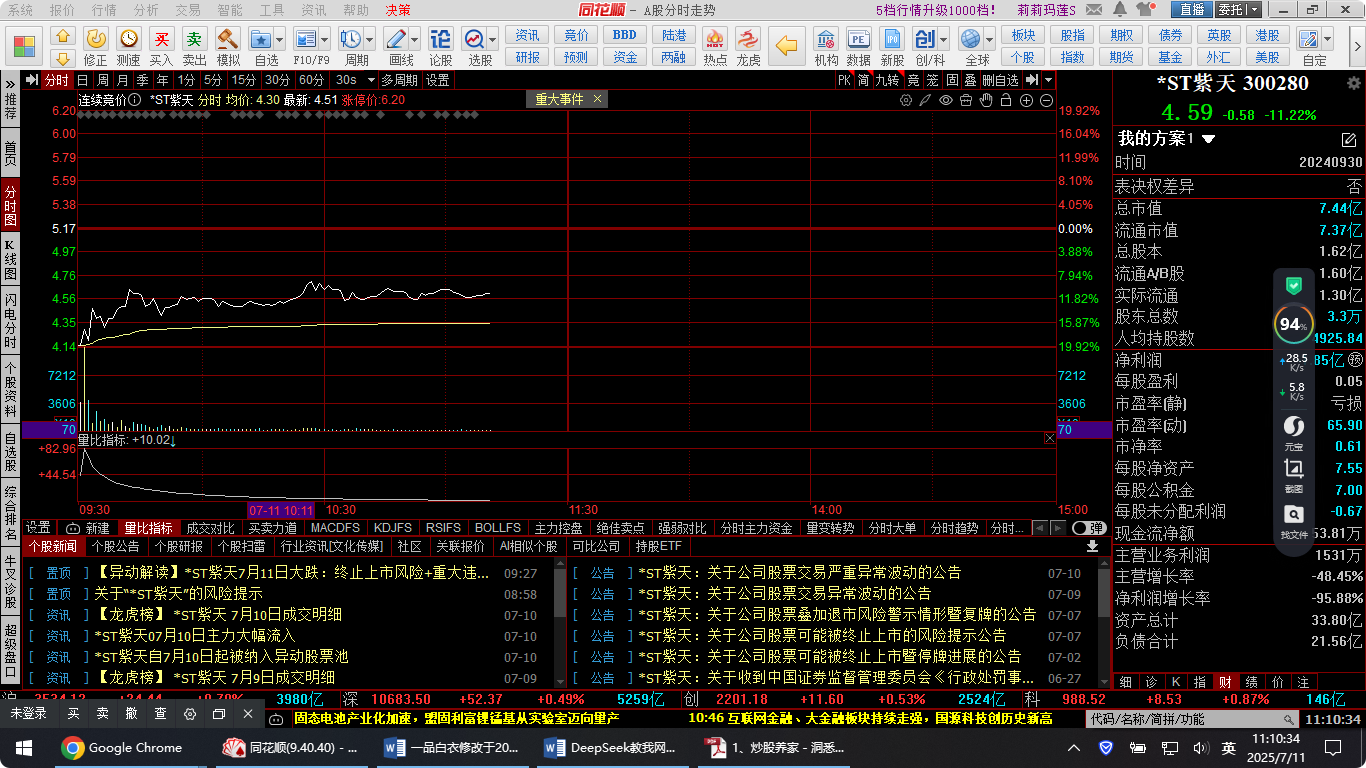
Task: Expand the 周期 dropdown arrow
Action: (372, 40)
